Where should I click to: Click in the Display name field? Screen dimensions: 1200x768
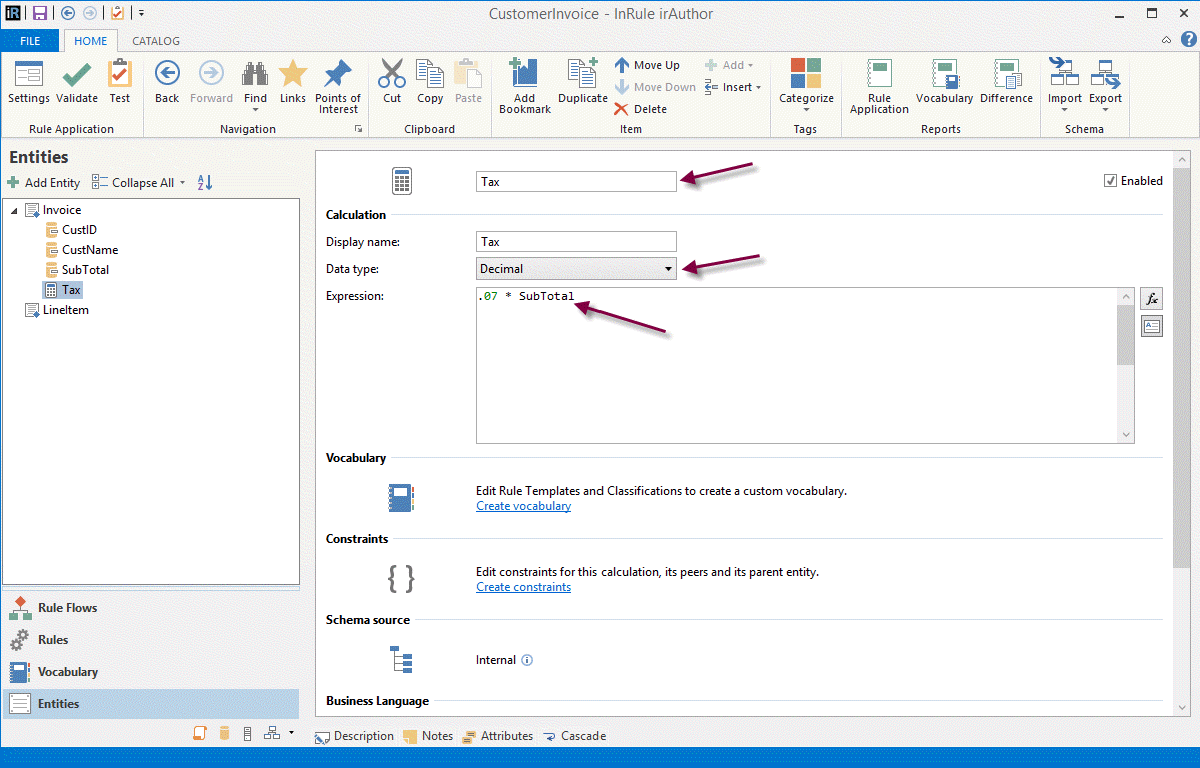pyautogui.click(x=576, y=241)
